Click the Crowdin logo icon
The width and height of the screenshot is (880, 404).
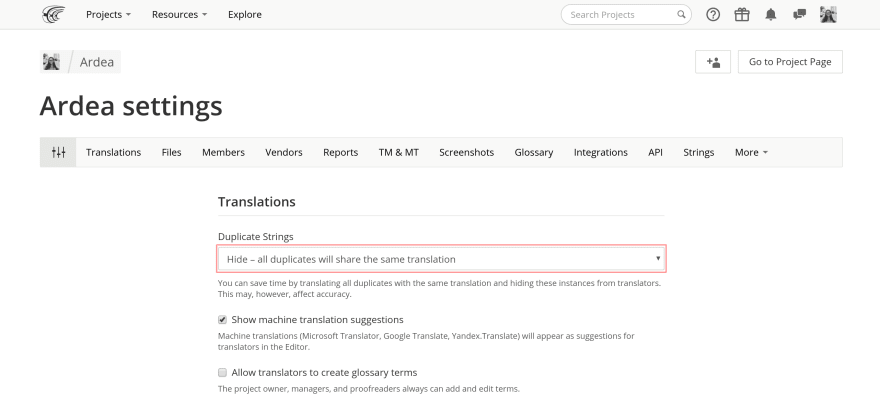click(53, 14)
